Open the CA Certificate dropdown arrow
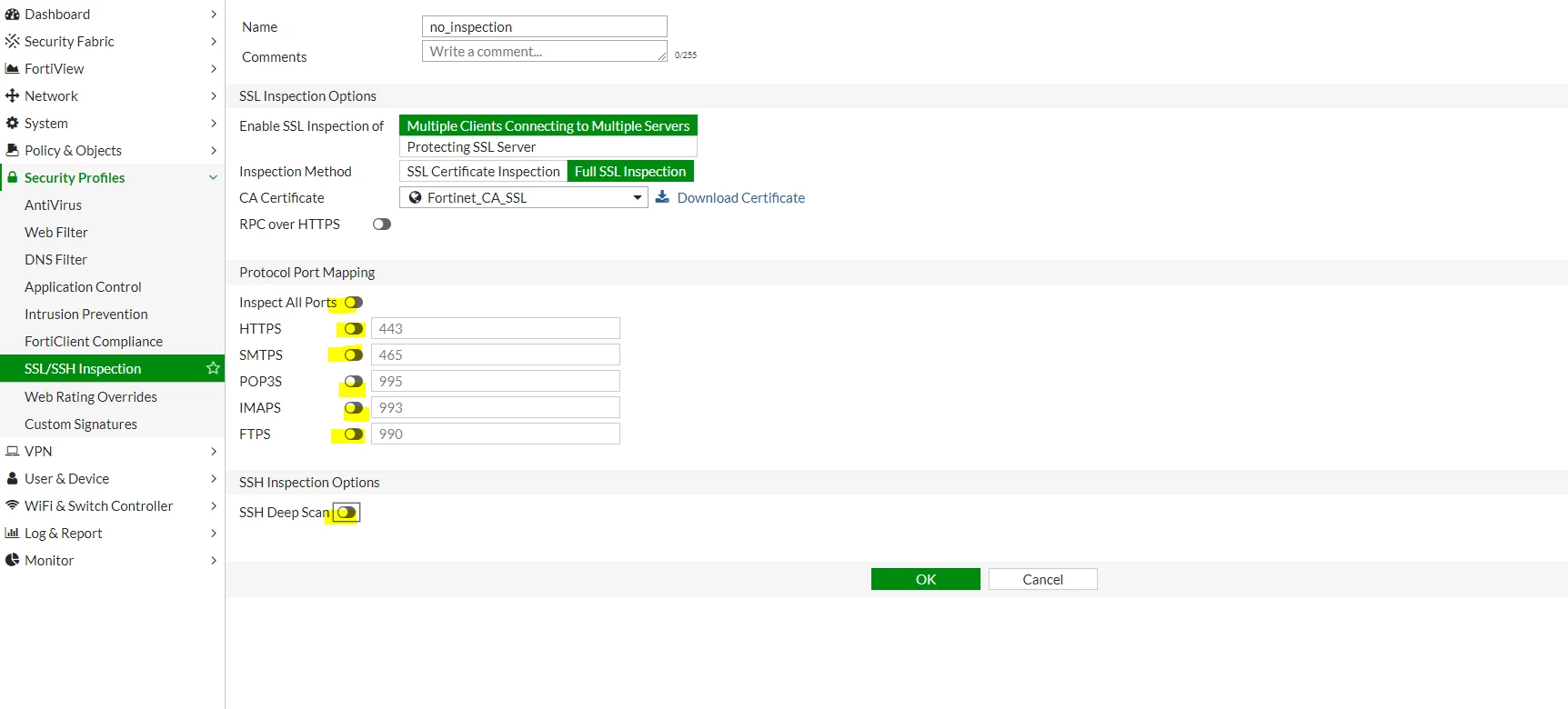The width and height of the screenshot is (1568, 709). pyautogui.click(x=638, y=197)
